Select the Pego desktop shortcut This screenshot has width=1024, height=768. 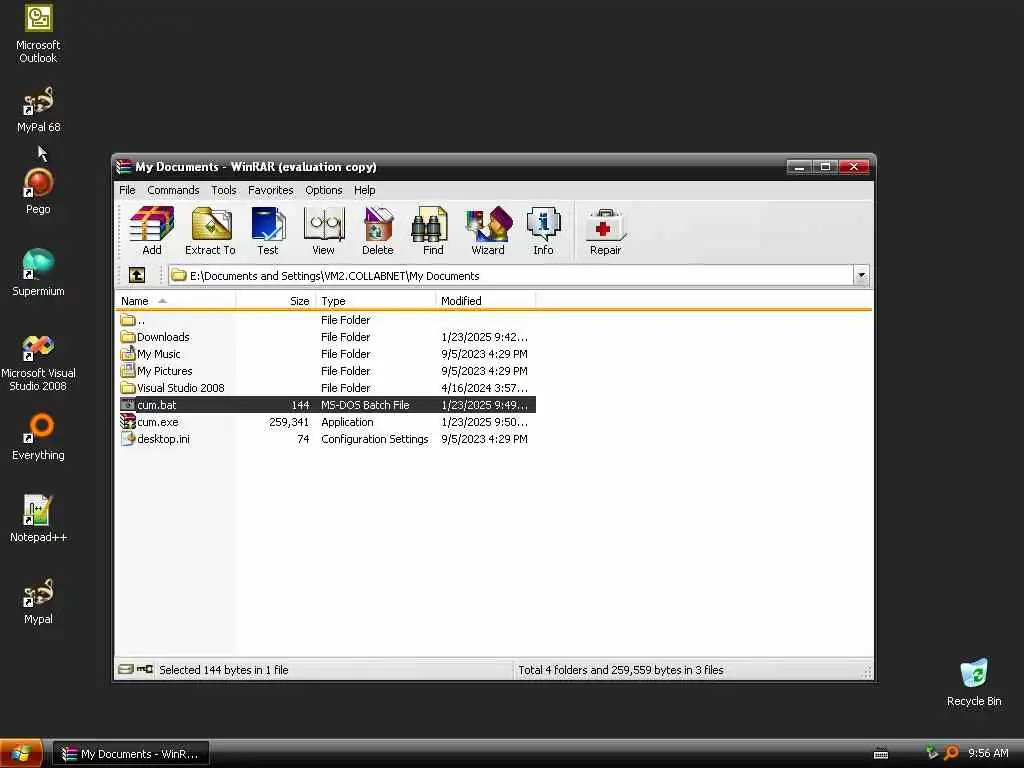[x=38, y=191]
